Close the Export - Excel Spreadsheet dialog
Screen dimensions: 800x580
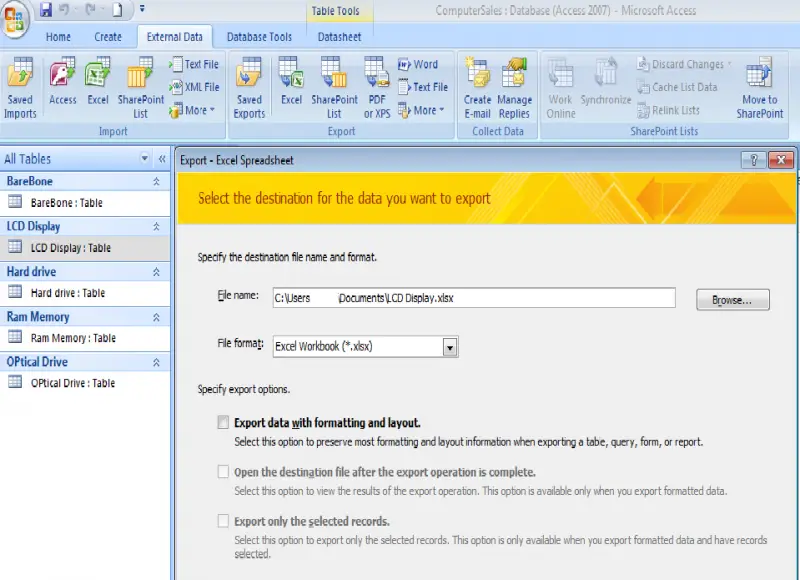click(x=781, y=160)
